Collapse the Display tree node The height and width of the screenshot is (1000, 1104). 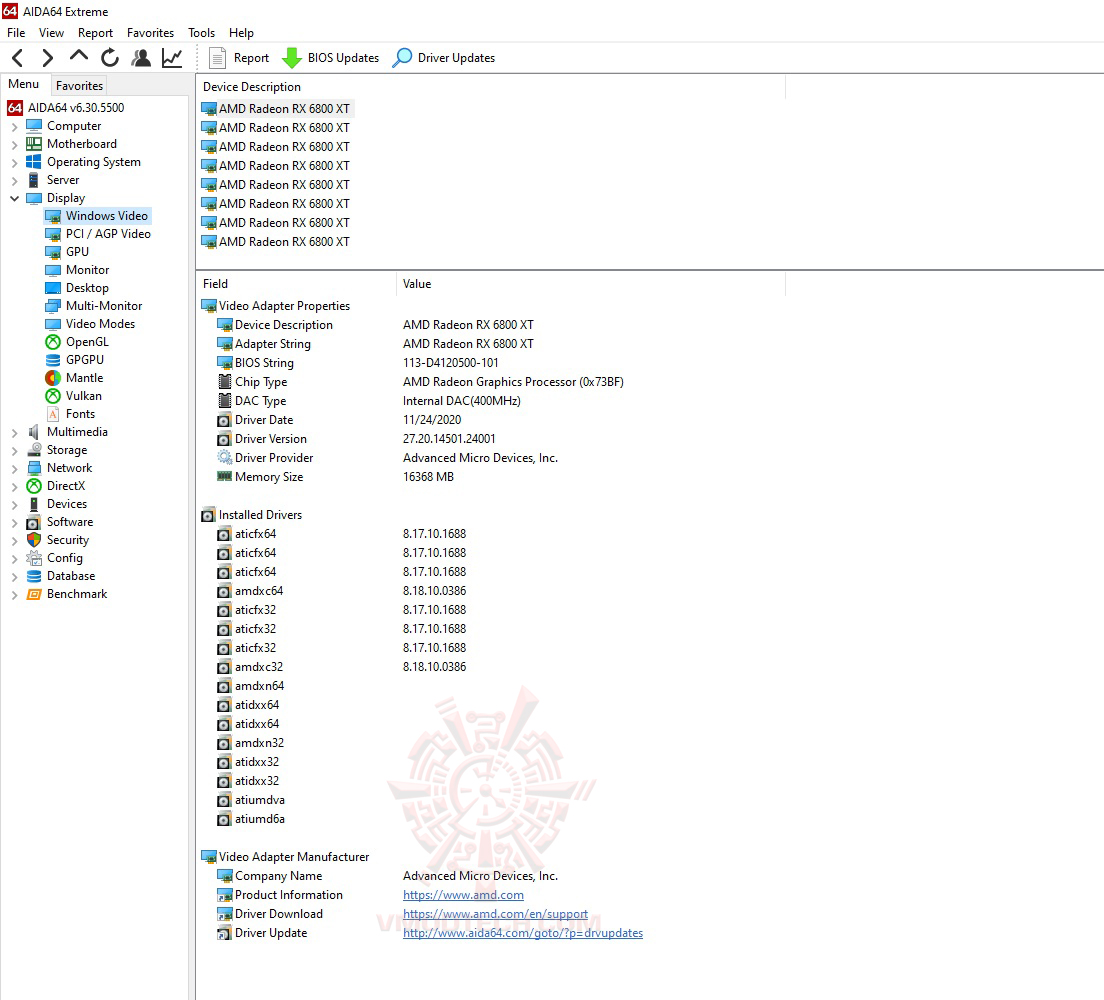14,199
